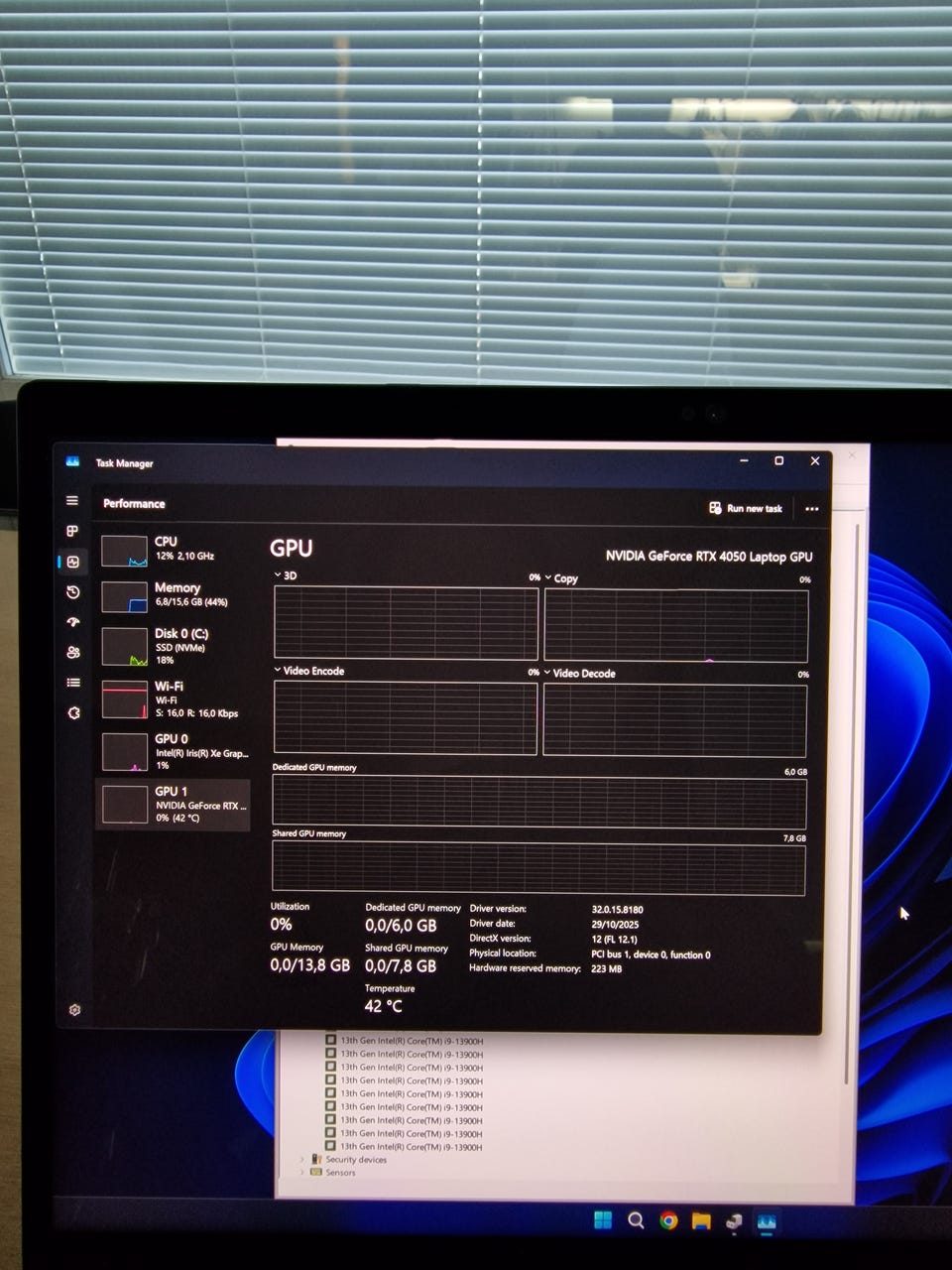Click the driver version value 32.0.15.8180

click(x=617, y=909)
